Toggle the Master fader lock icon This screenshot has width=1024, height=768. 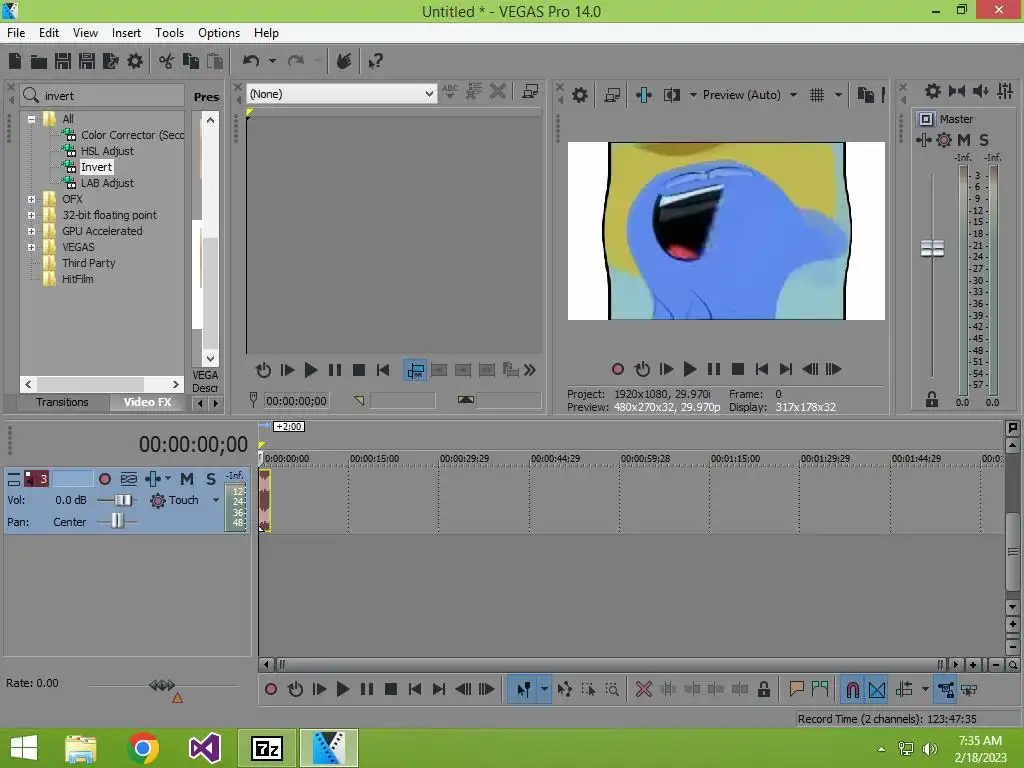pos(932,399)
